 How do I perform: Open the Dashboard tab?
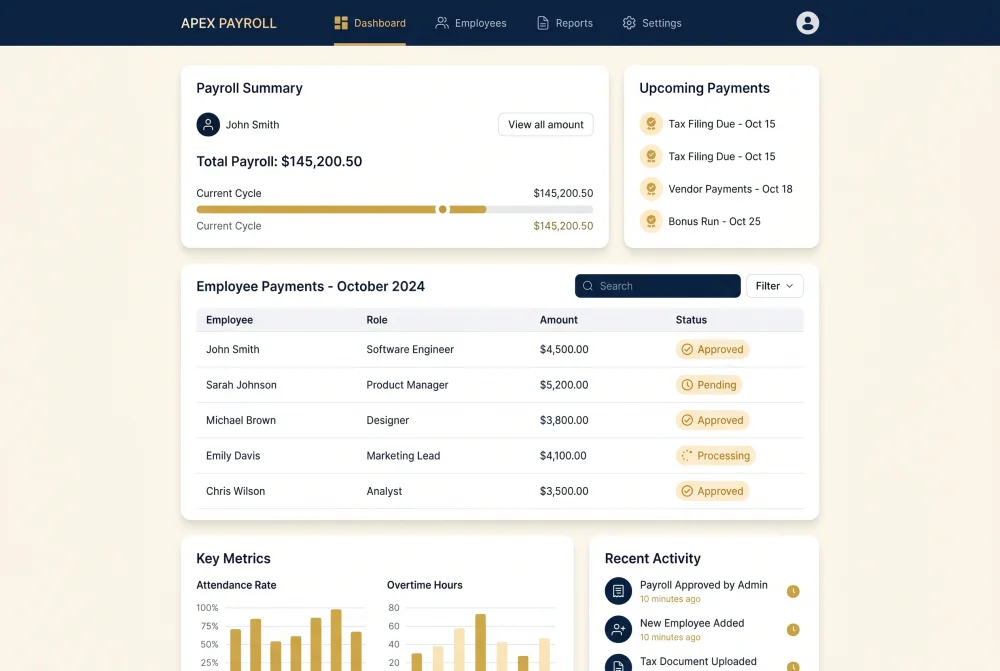point(370,23)
